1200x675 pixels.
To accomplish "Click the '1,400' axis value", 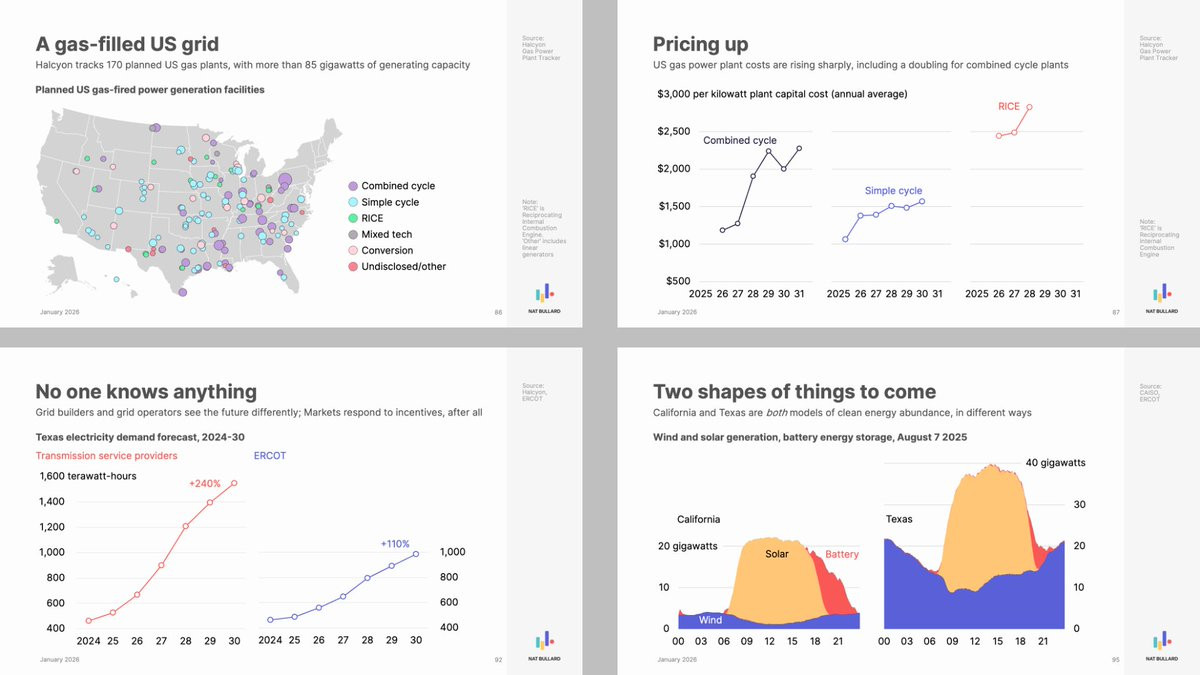I will (52, 502).
